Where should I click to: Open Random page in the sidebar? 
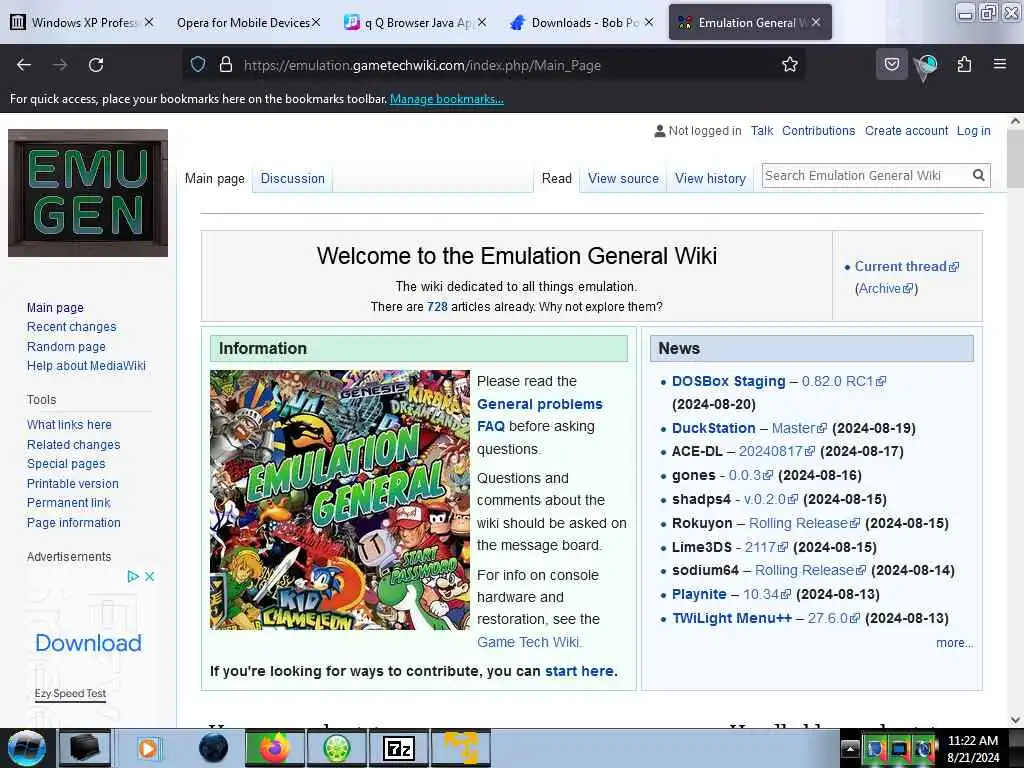tap(66, 346)
